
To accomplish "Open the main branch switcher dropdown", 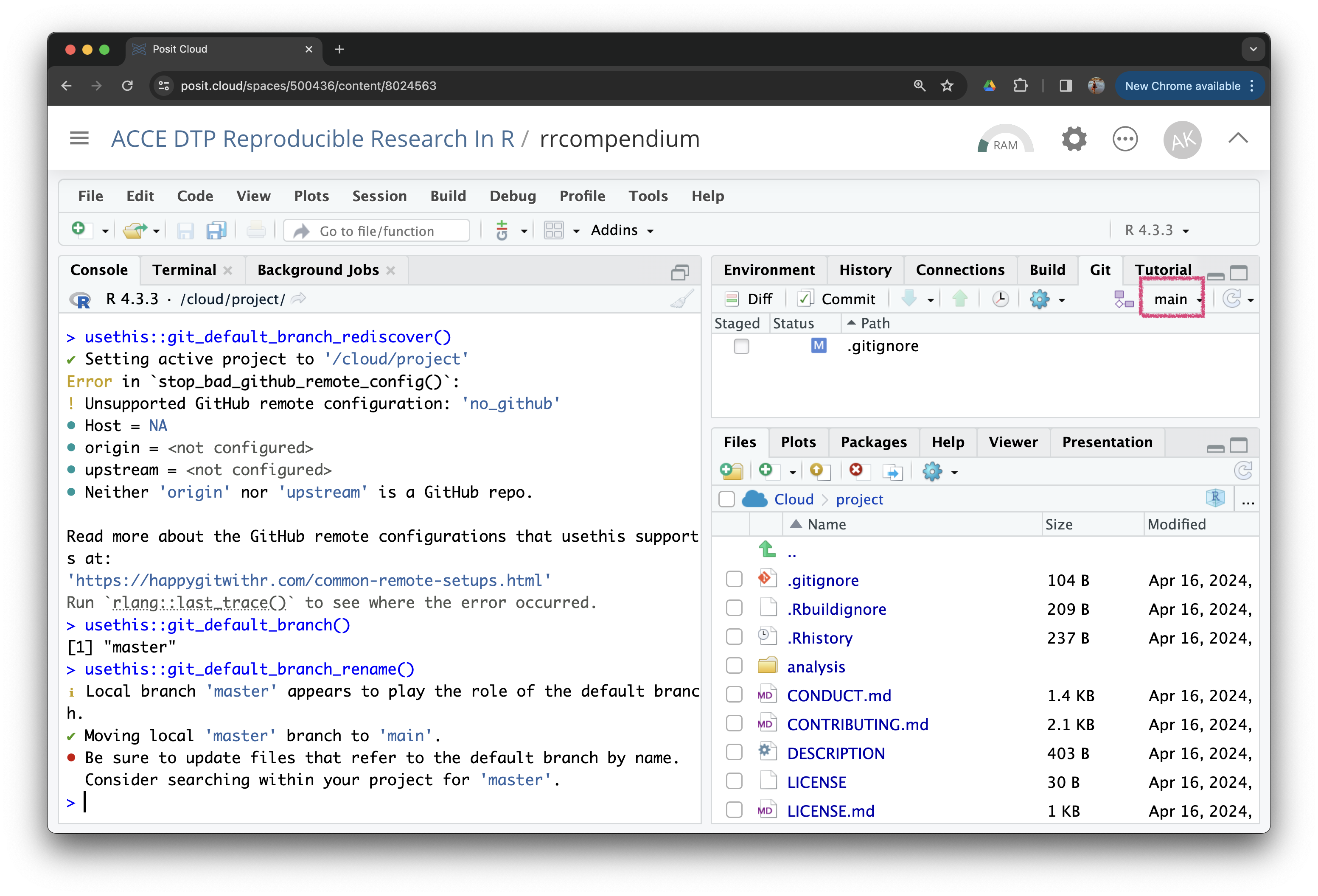I will point(1178,299).
